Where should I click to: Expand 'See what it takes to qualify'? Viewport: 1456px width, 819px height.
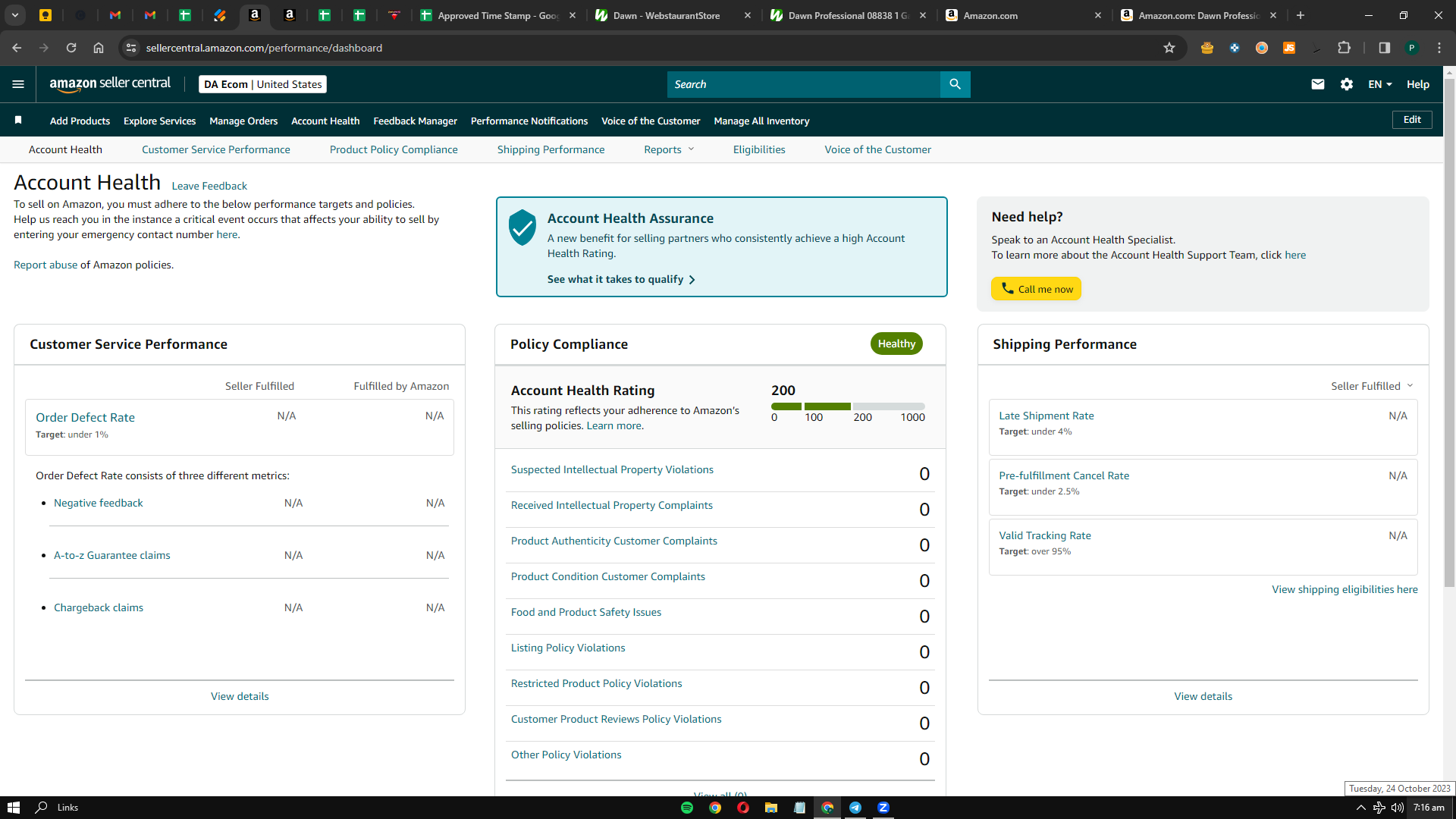pos(621,279)
